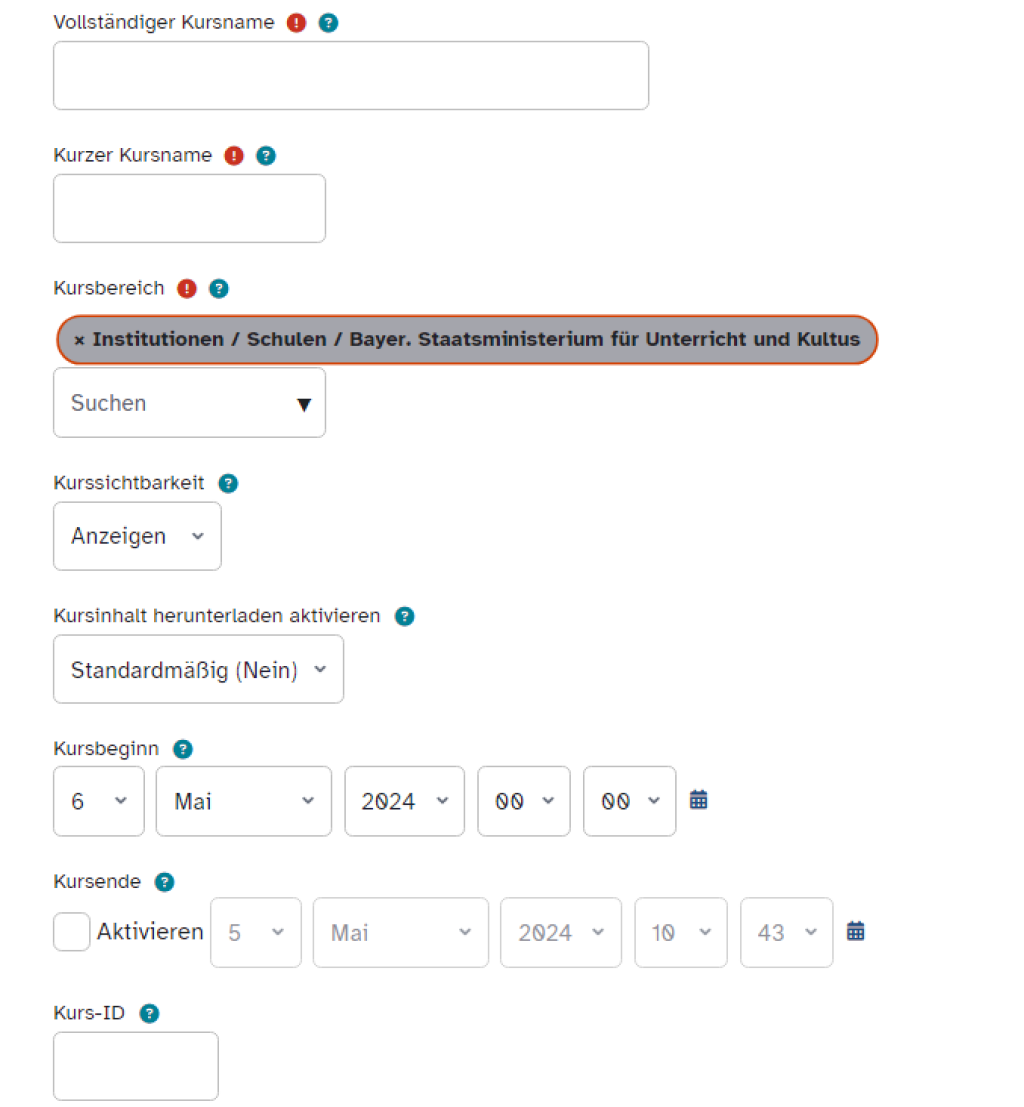1024x1107 pixels.
Task: Open the Kursbeginn calendar date picker
Action: click(x=699, y=800)
